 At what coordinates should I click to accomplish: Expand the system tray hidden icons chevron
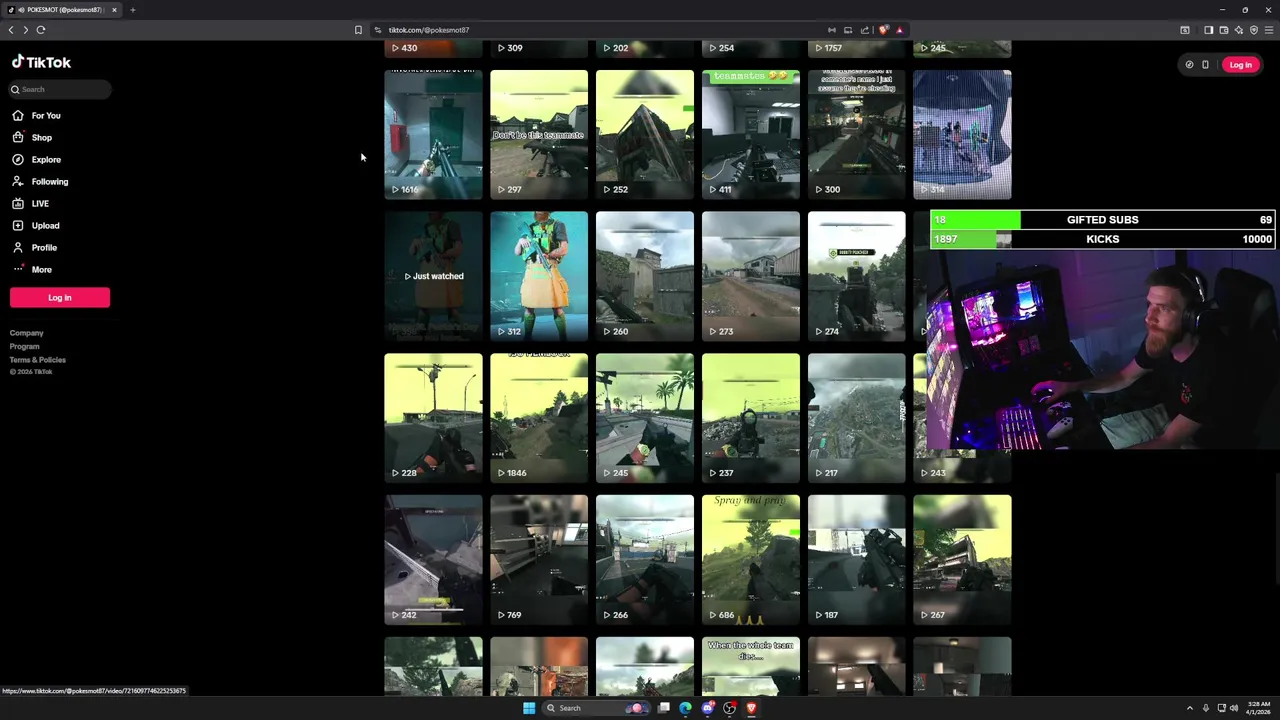pos(1189,708)
